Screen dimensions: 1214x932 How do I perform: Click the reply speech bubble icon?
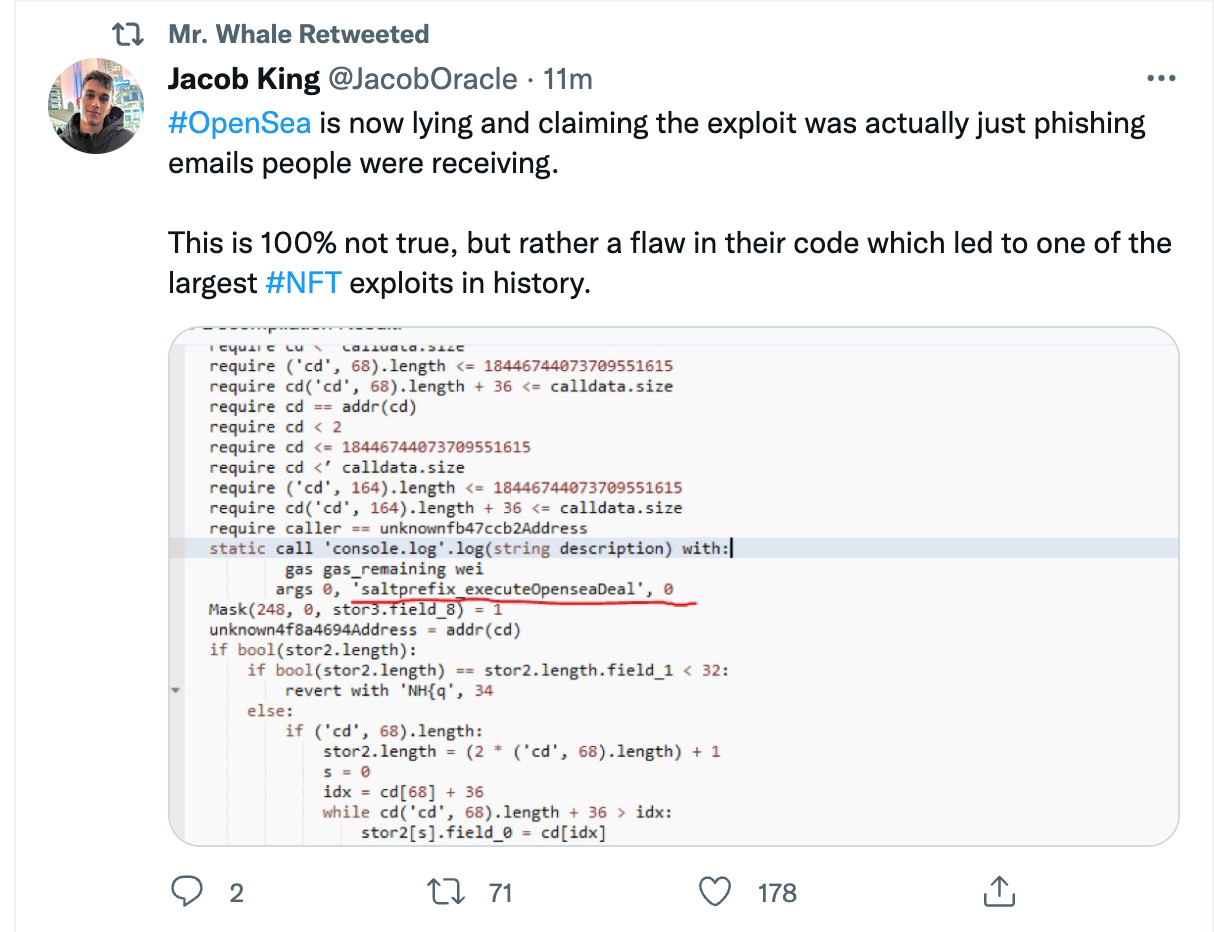187,891
